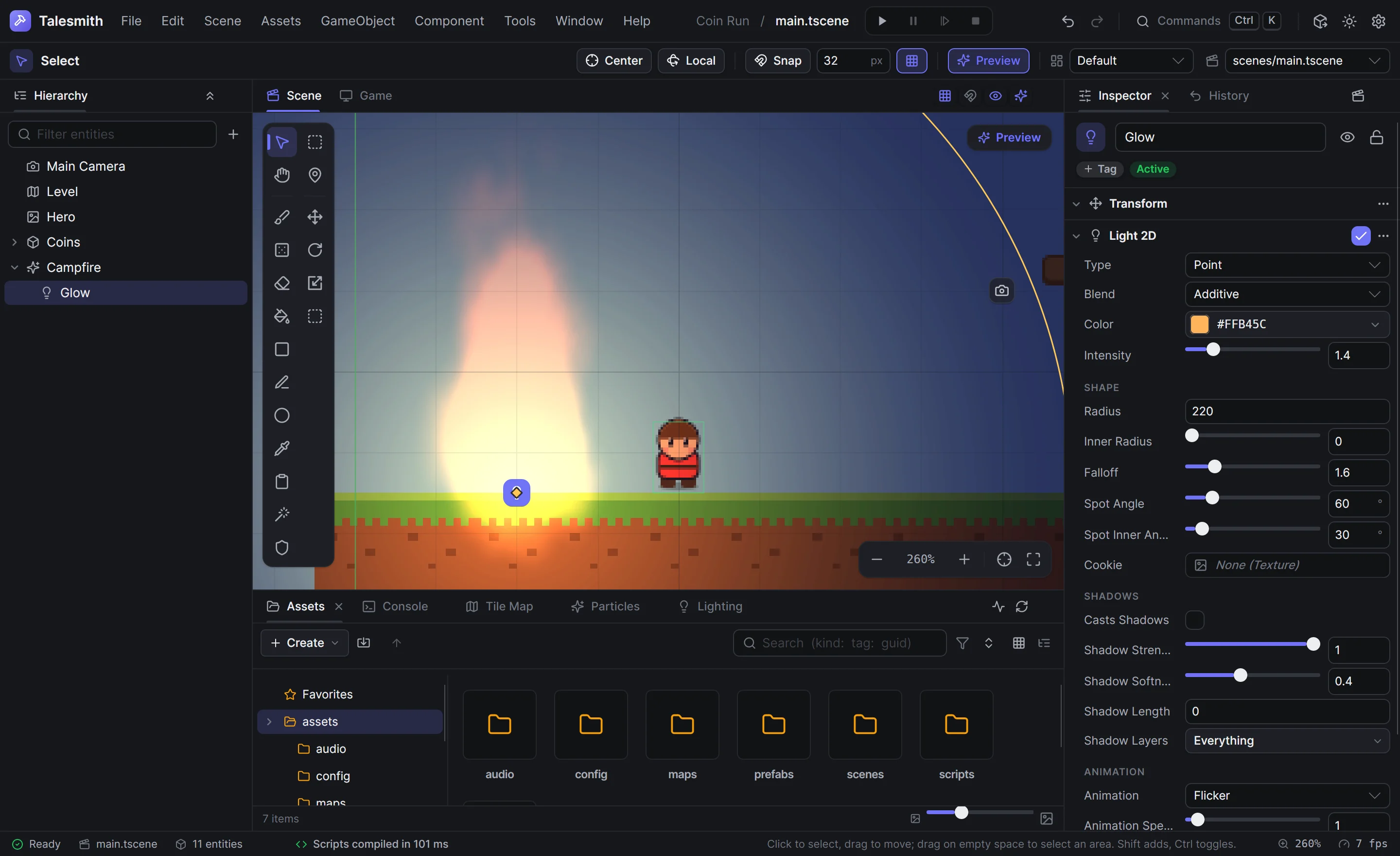Open the Console tab

(396, 606)
